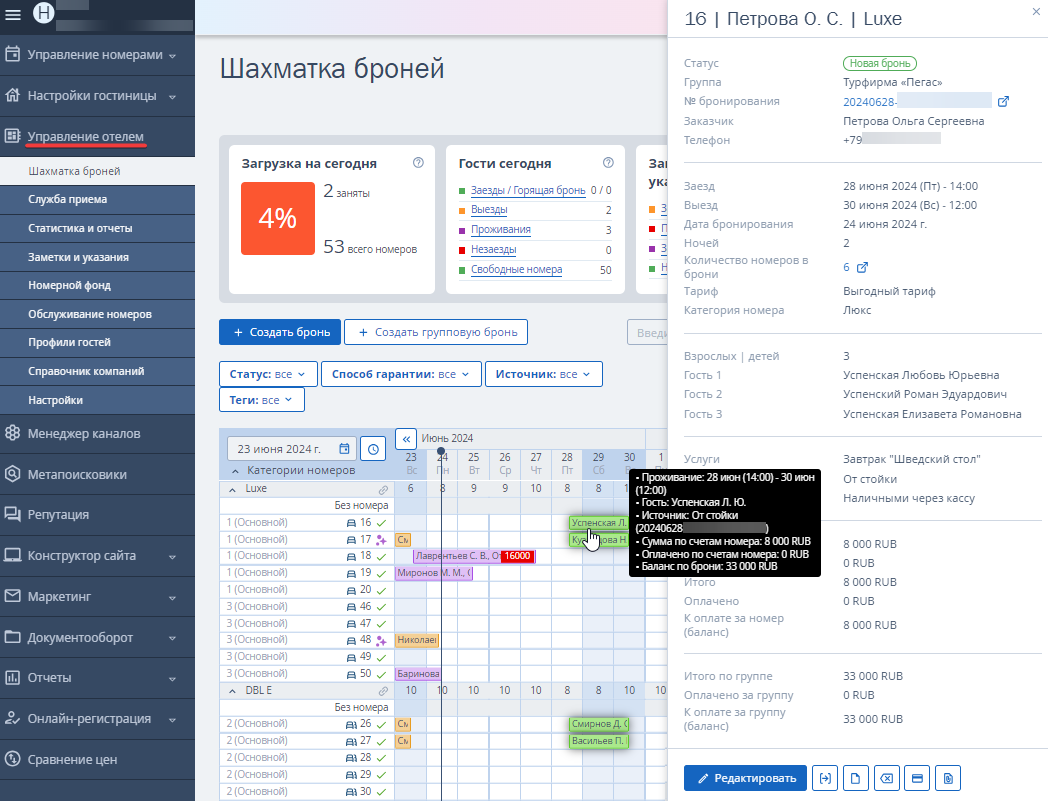Click calendar icon in the date field
Screen dimensions: 1048x801
click(x=344, y=449)
